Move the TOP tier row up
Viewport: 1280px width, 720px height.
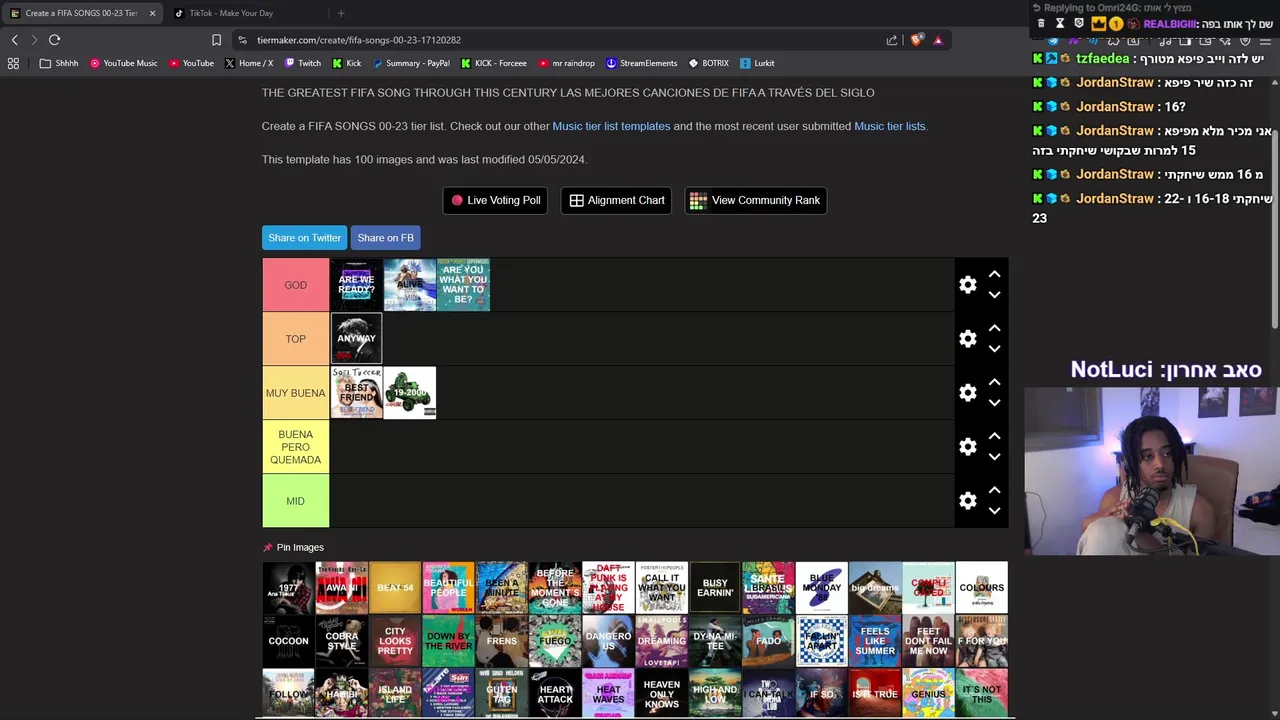pos(994,328)
